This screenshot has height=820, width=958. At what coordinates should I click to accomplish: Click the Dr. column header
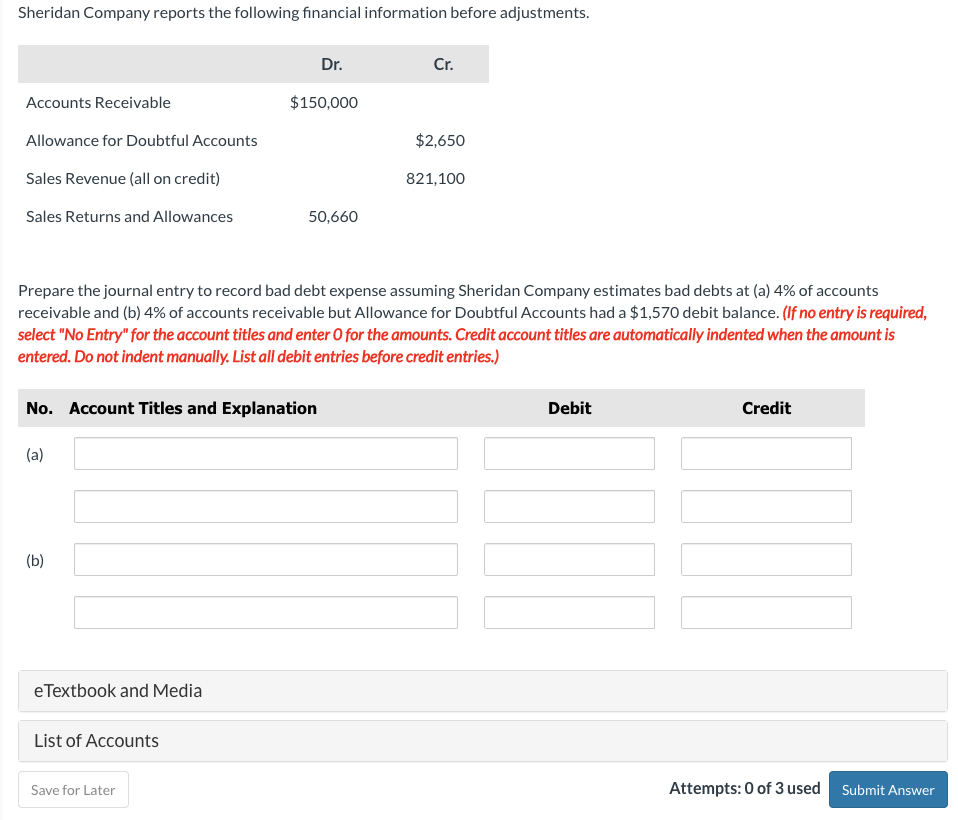point(332,64)
